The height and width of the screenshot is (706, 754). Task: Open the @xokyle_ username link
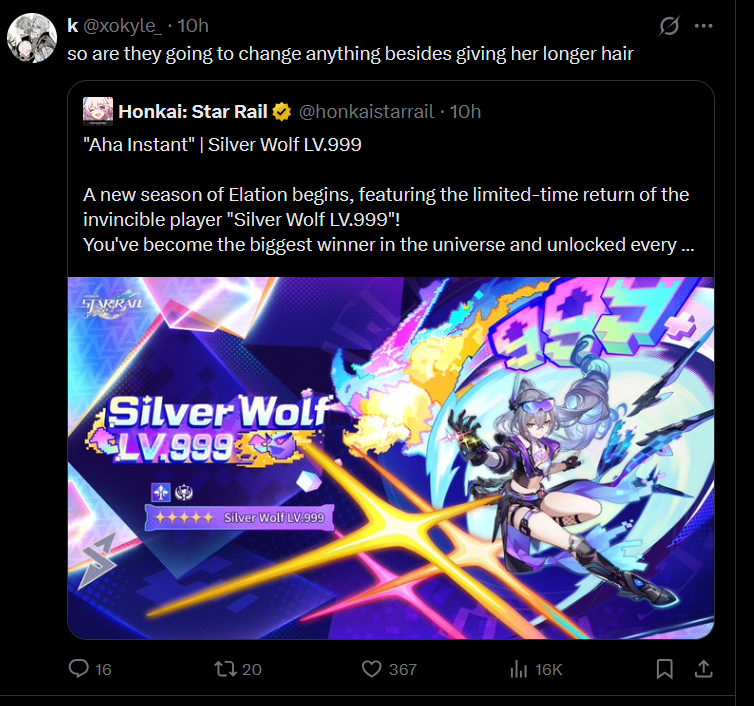(x=123, y=25)
